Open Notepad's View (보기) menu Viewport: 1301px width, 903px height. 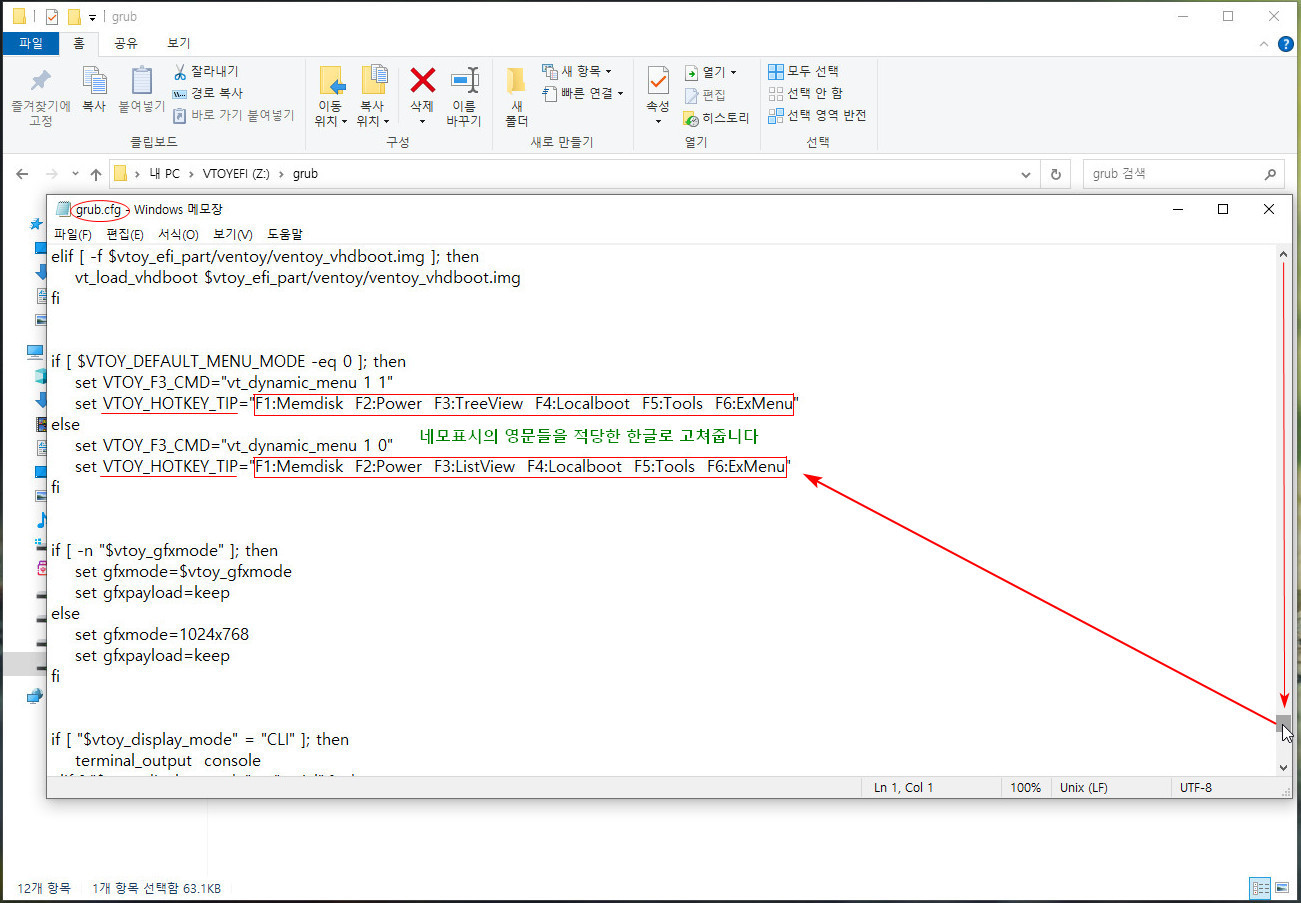pyautogui.click(x=233, y=234)
